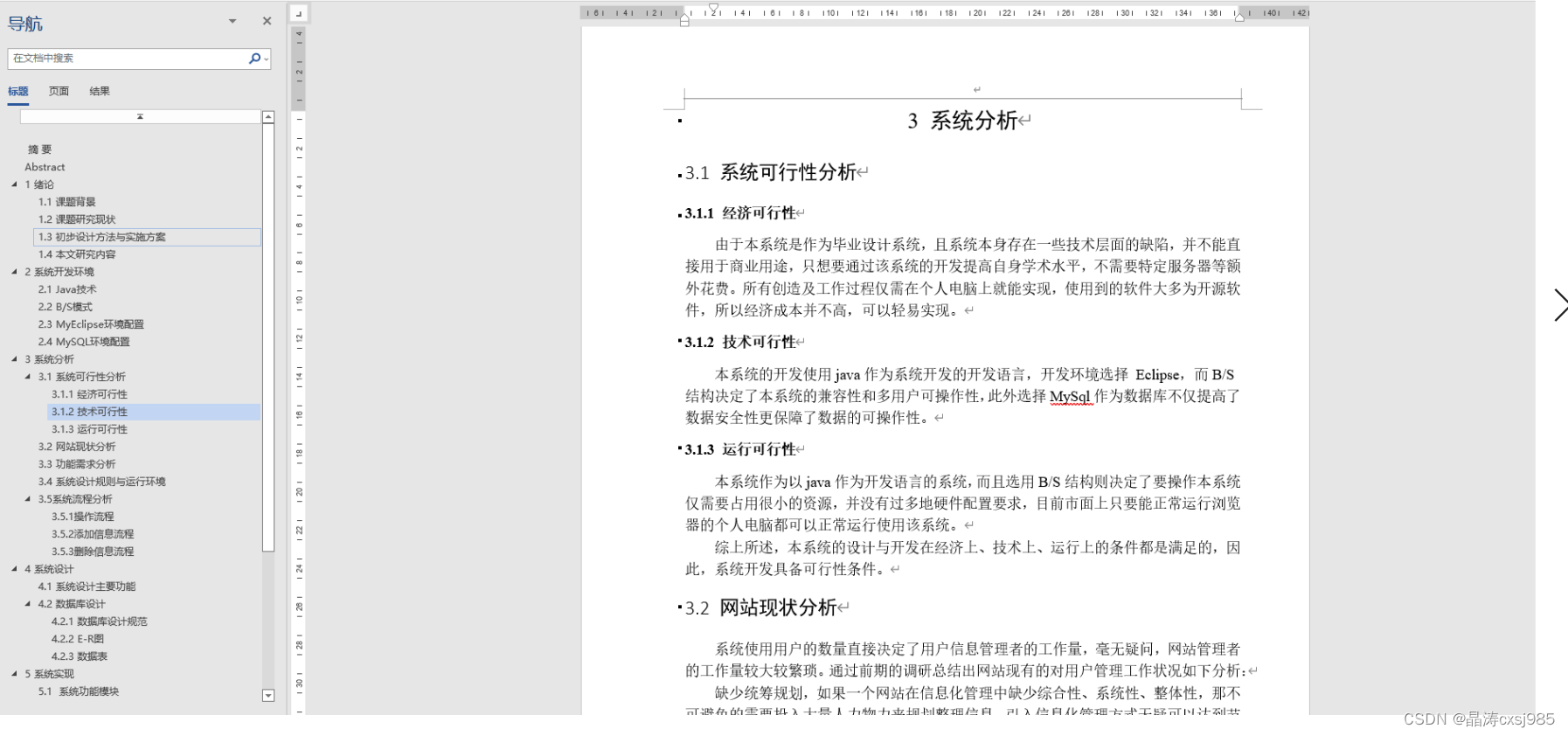Click the document heading 3 系统分析
The width and height of the screenshot is (1568, 736).
pos(961,121)
